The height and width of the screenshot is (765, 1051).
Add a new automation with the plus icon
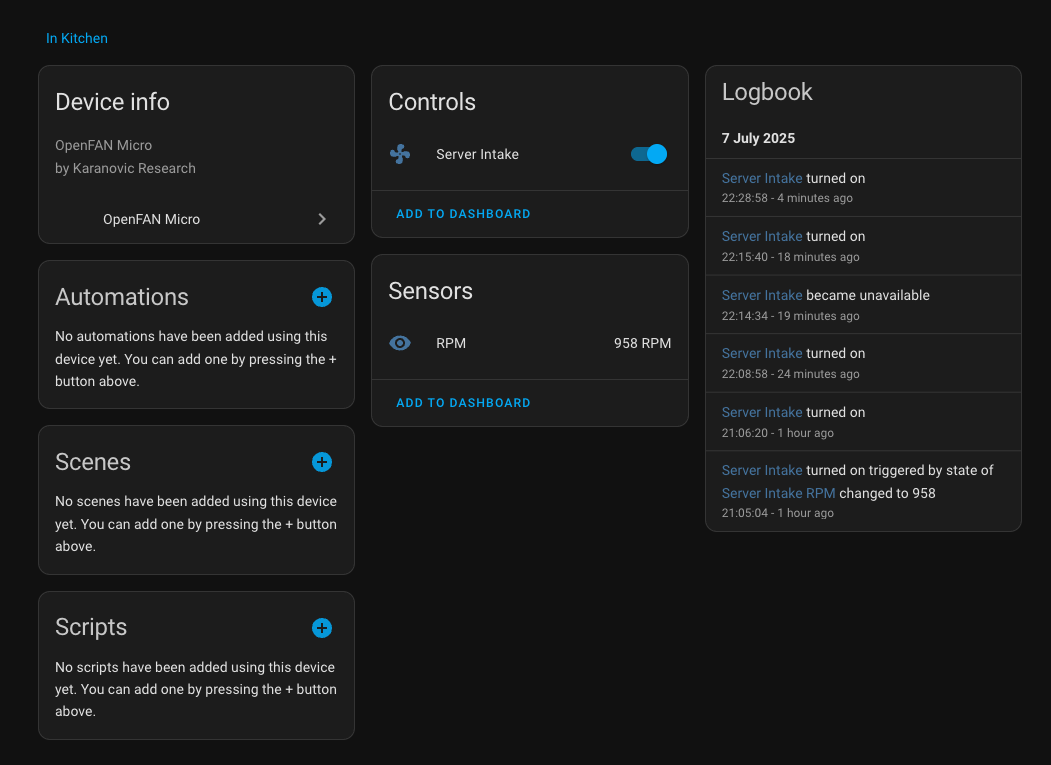[x=321, y=297]
